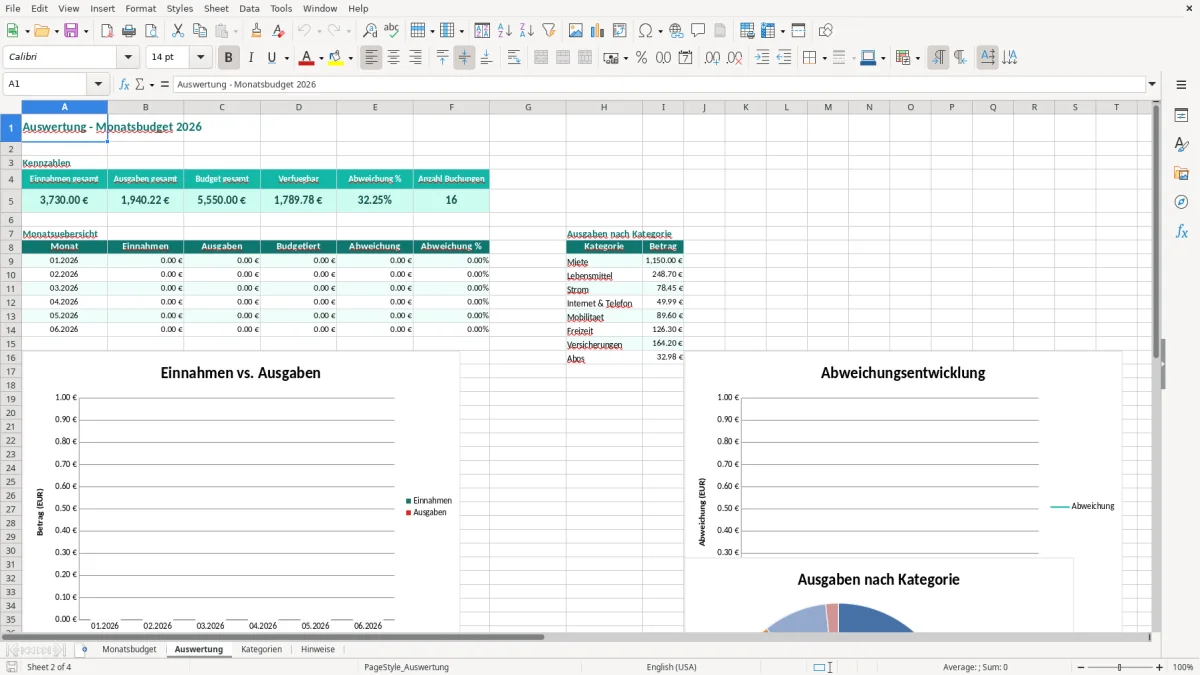Open the Conditional formatting dropdown arrow
This screenshot has height=675, width=1200.
917,58
